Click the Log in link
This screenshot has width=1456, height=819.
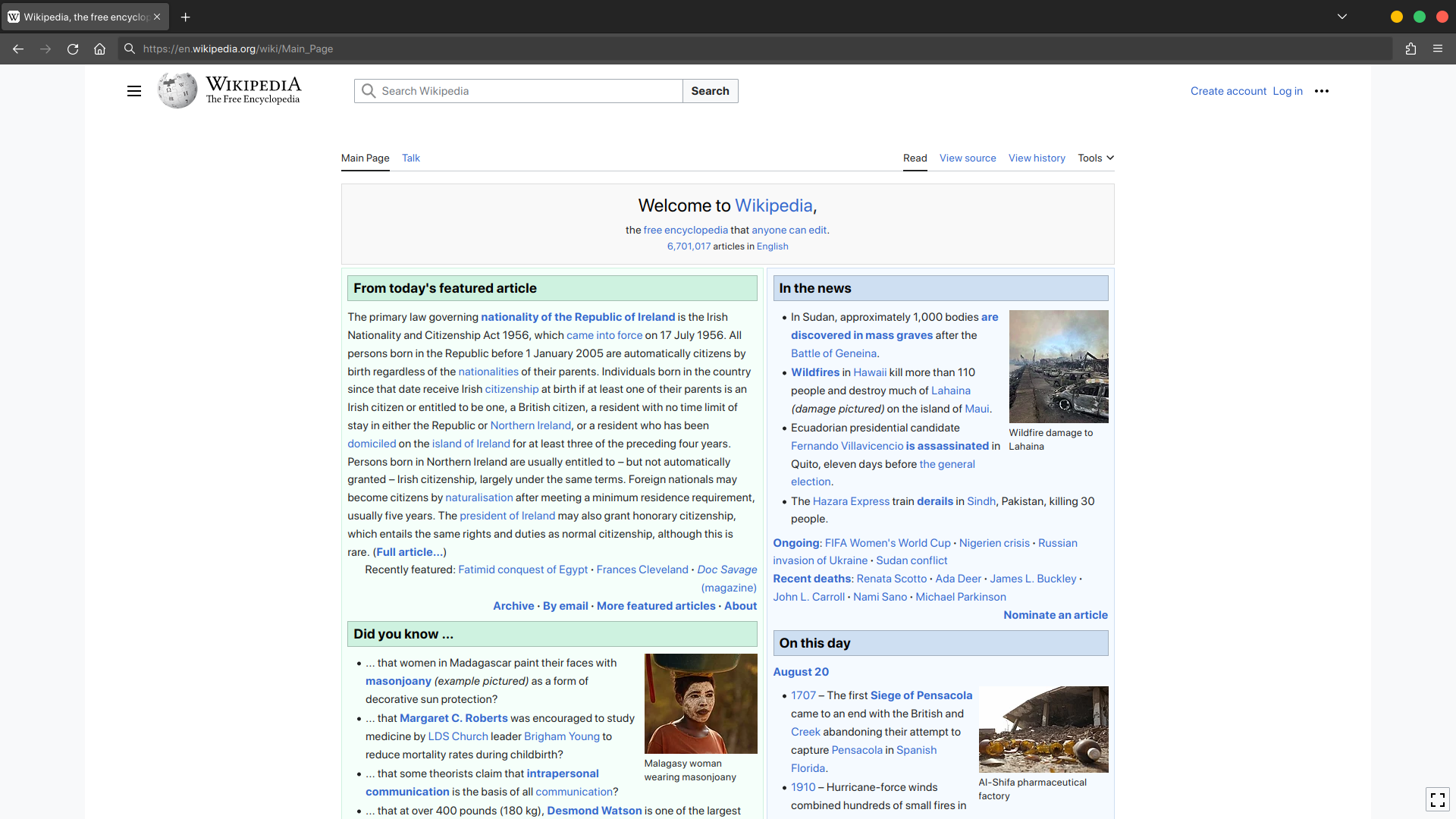[x=1288, y=91]
